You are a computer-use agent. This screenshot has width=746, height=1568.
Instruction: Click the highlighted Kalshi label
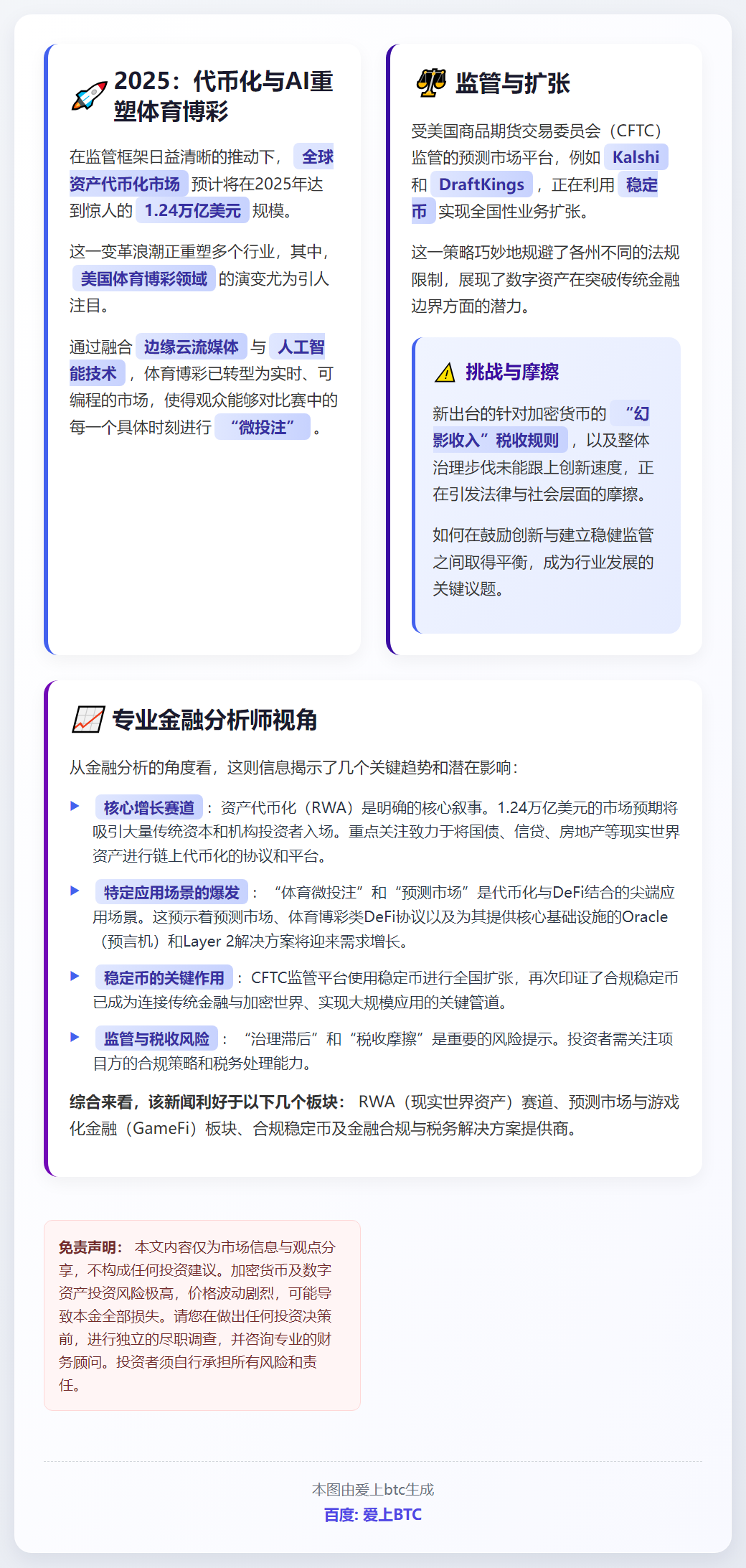click(x=636, y=157)
